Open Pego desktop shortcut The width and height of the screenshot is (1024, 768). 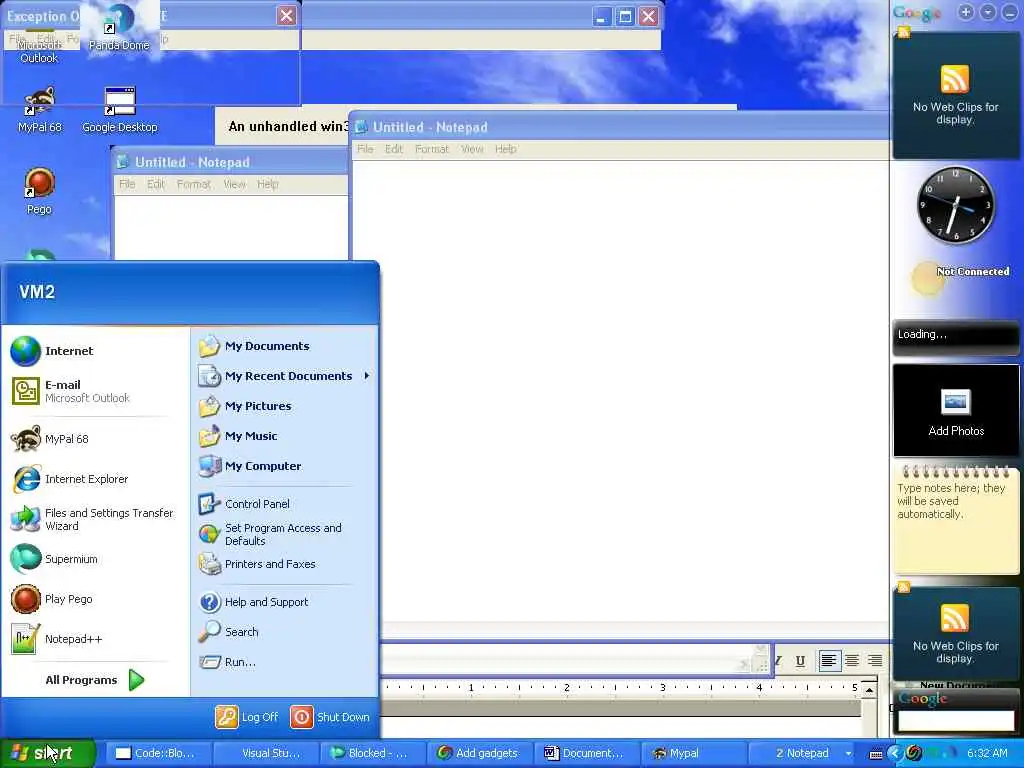pyautogui.click(x=39, y=191)
